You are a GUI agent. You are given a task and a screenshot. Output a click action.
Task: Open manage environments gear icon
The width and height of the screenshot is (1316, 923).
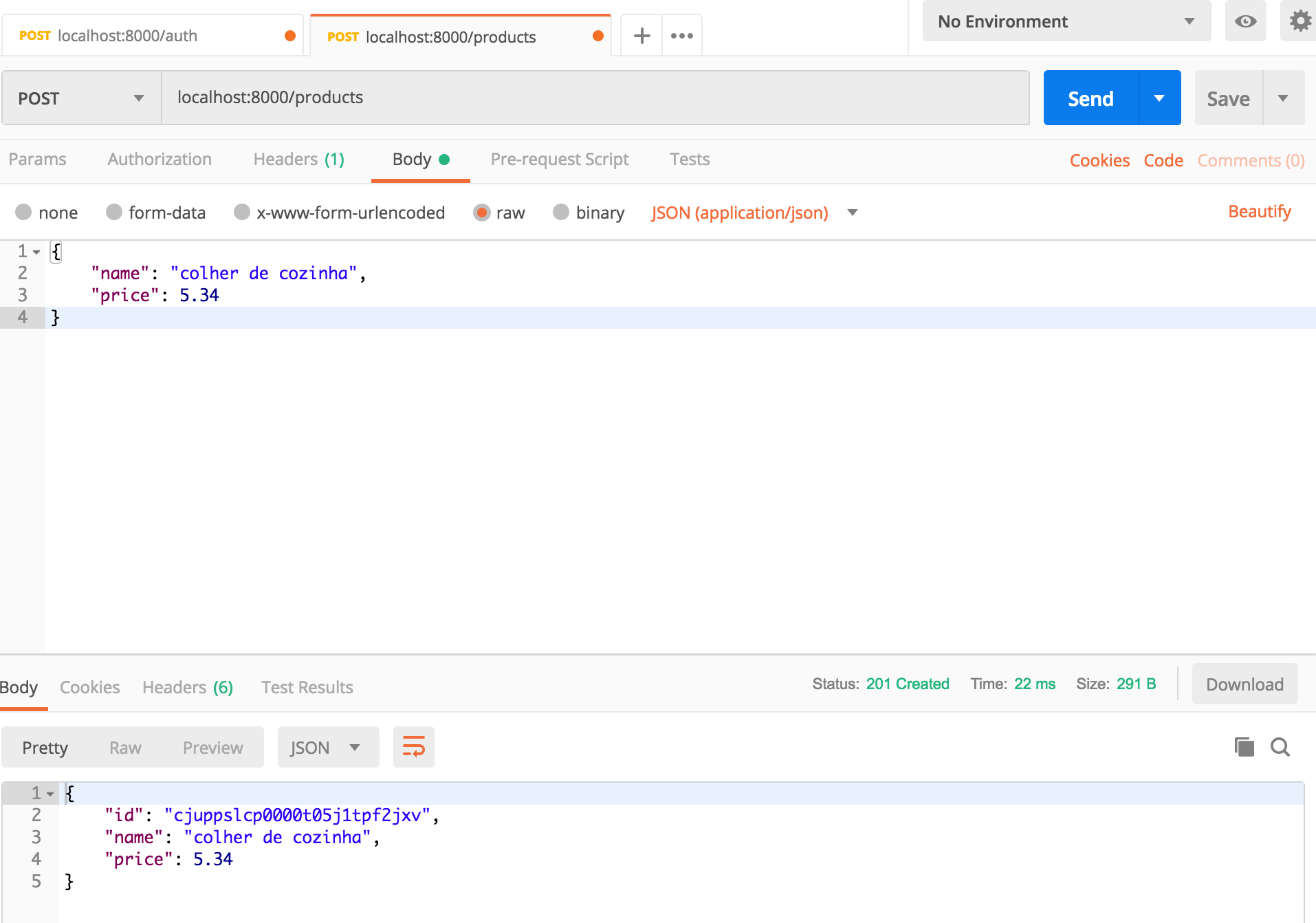click(x=1299, y=21)
